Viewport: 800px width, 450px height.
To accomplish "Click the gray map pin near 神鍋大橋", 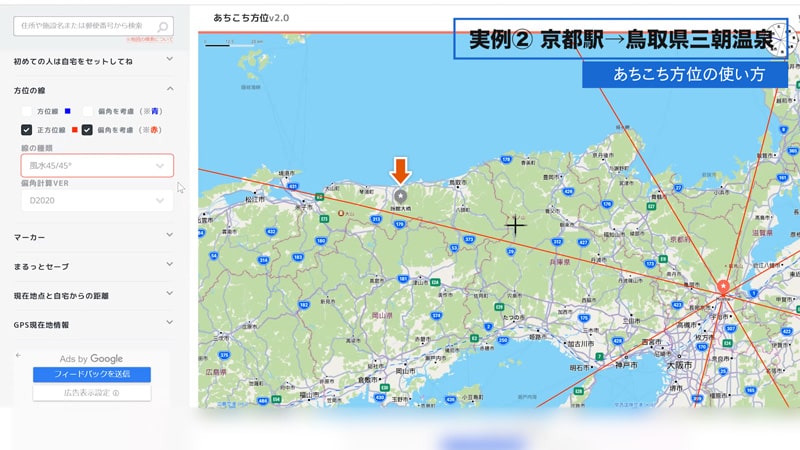I will 400,195.
